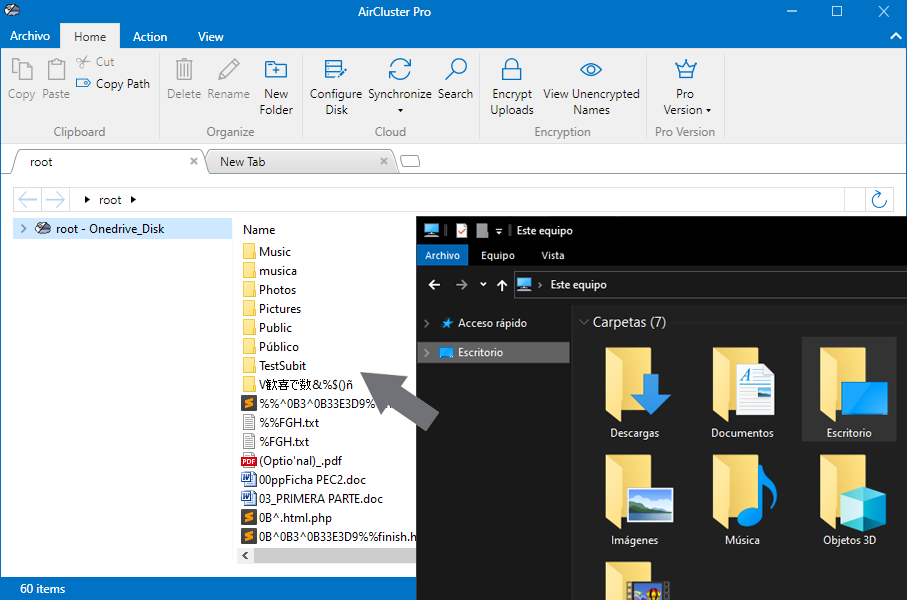Viewport: 907px width, 600px height.
Task: Click up arrow in Este equipo window
Action: click(x=502, y=285)
